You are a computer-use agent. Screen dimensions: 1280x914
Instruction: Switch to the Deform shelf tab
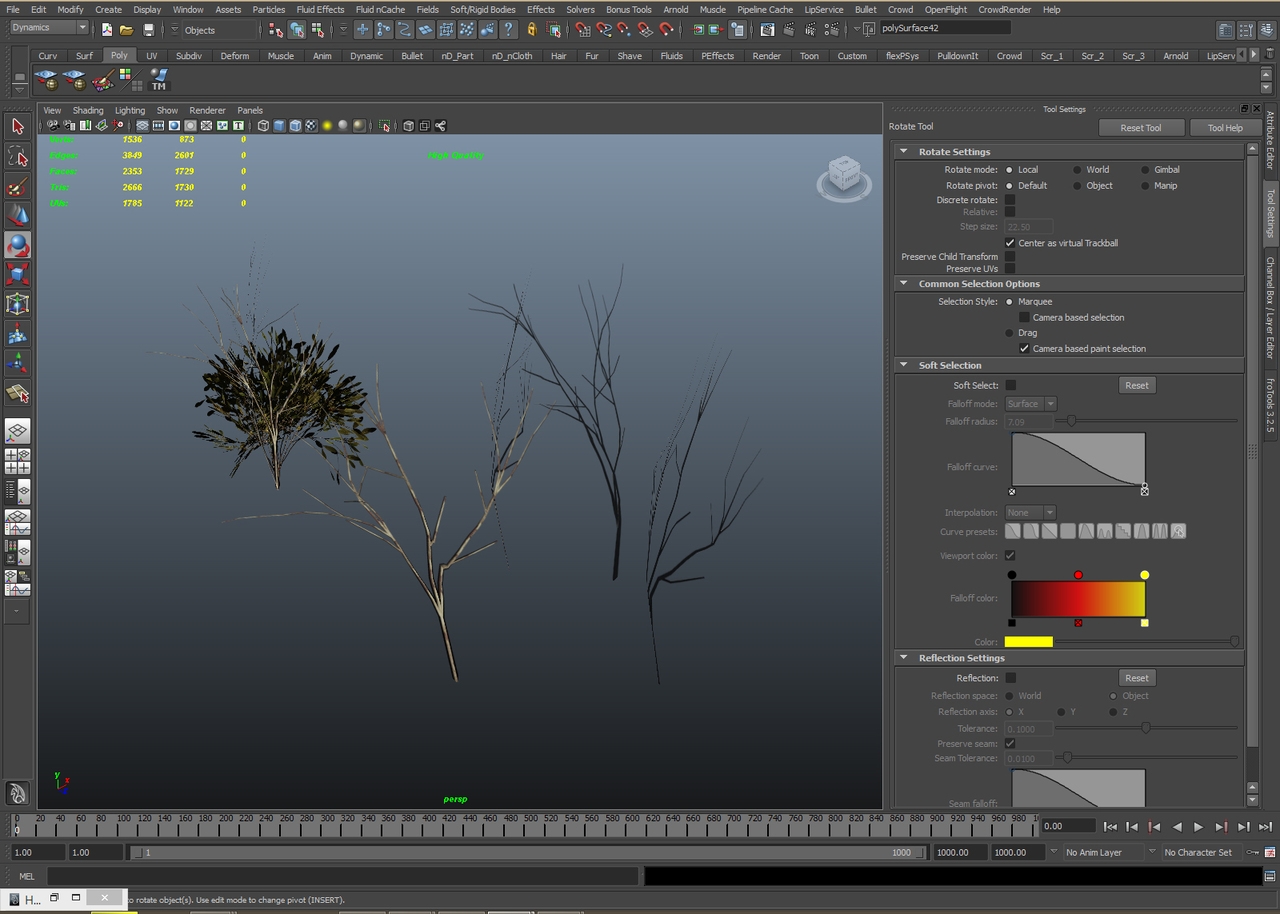235,56
